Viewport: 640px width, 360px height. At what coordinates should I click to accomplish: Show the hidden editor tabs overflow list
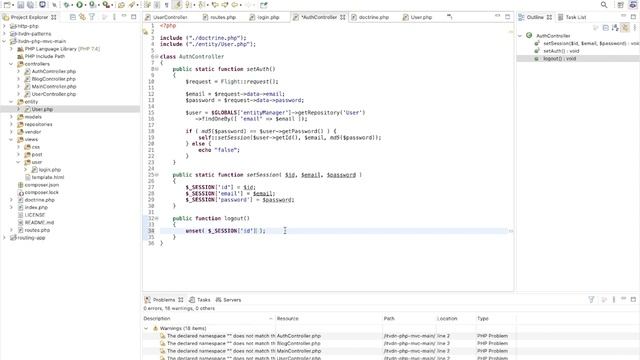pos(449,17)
